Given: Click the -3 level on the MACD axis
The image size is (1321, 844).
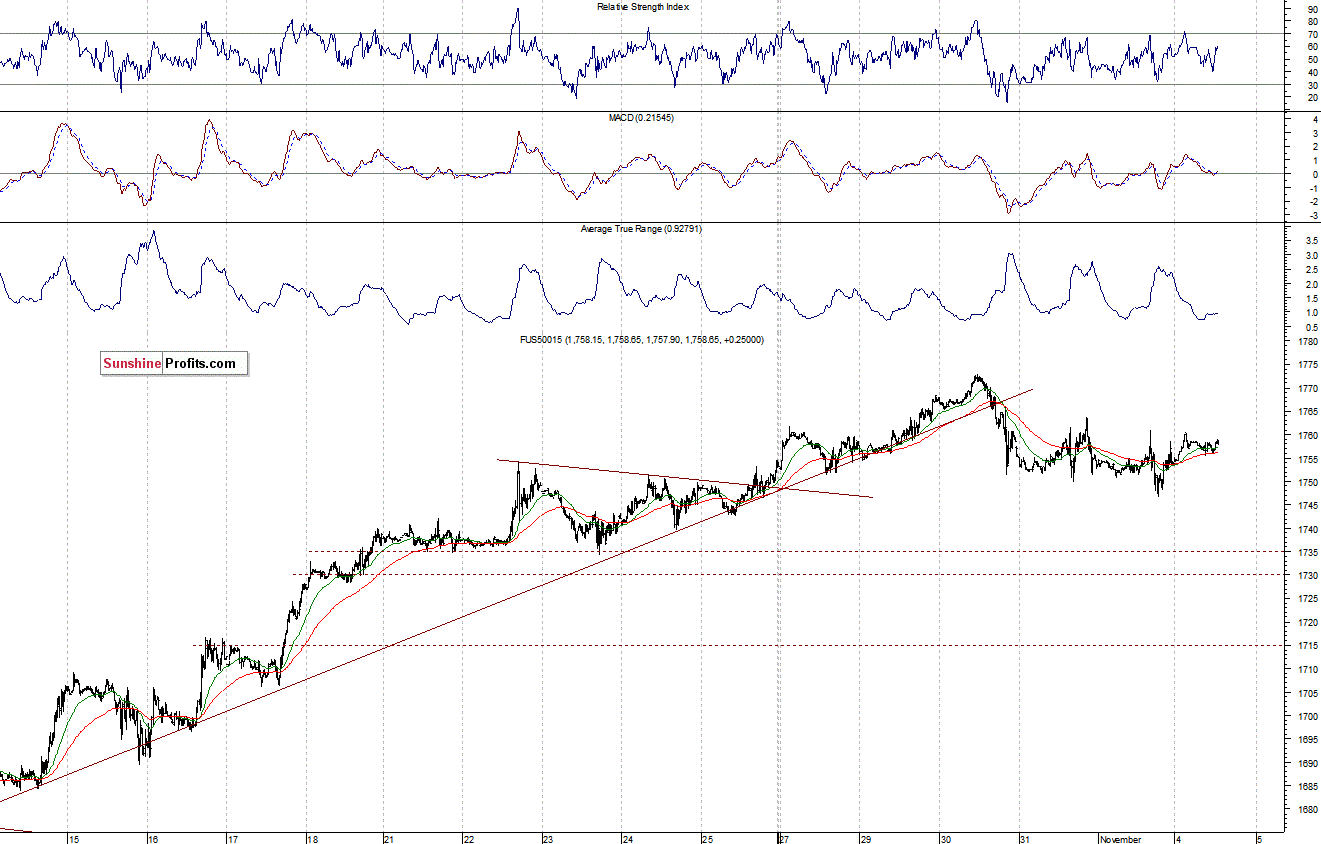Looking at the screenshot, I should click(x=1313, y=216).
